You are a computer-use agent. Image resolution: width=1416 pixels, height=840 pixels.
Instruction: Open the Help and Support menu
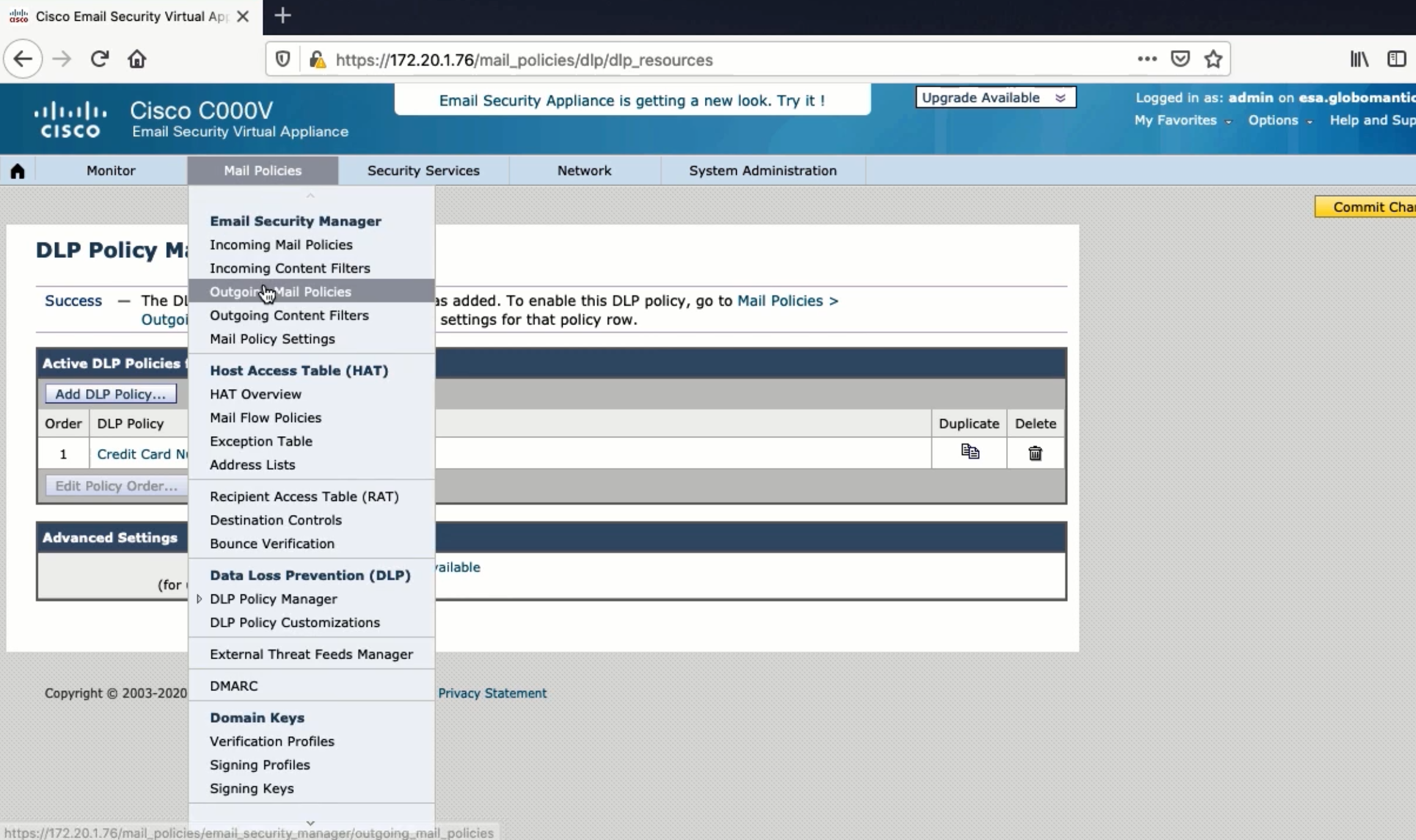(1373, 120)
